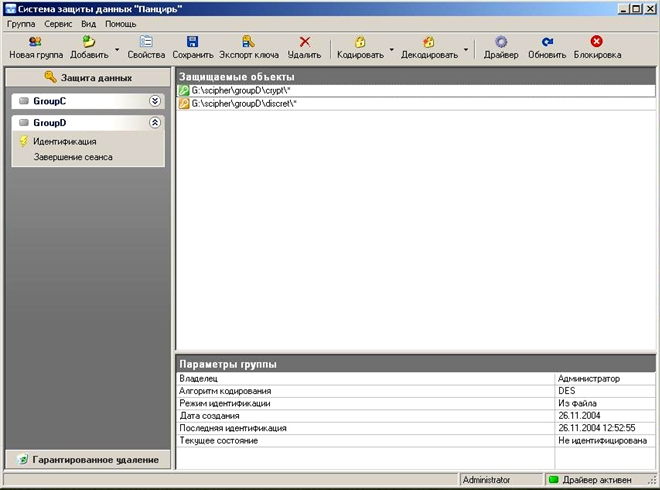The height and width of the screenshot is (490, 660).
Task: Click the Блокировка toolbar icon
Action: [x=597, y=42]
